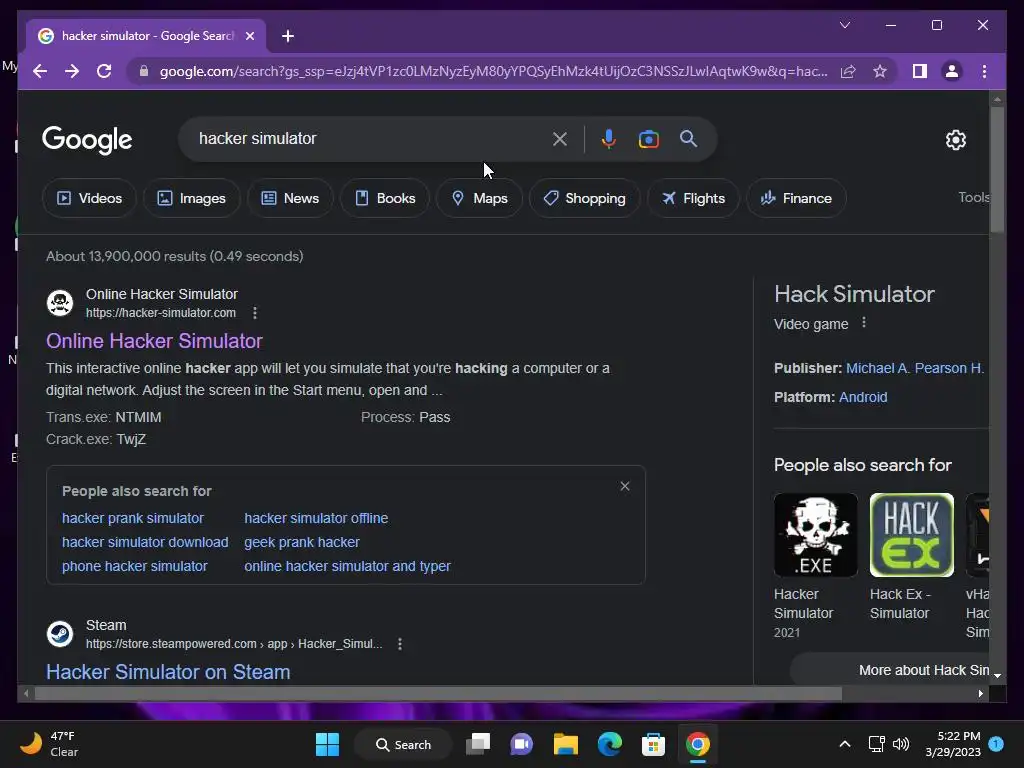Go forward in browser history
This screenshot has height=768, width=1024.
pos(72,71)
